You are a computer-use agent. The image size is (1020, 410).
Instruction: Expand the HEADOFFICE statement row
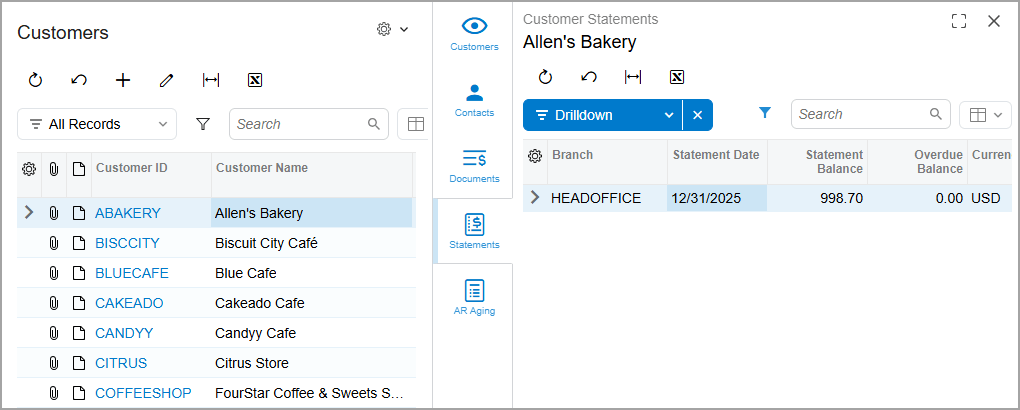tap(535, 198)
